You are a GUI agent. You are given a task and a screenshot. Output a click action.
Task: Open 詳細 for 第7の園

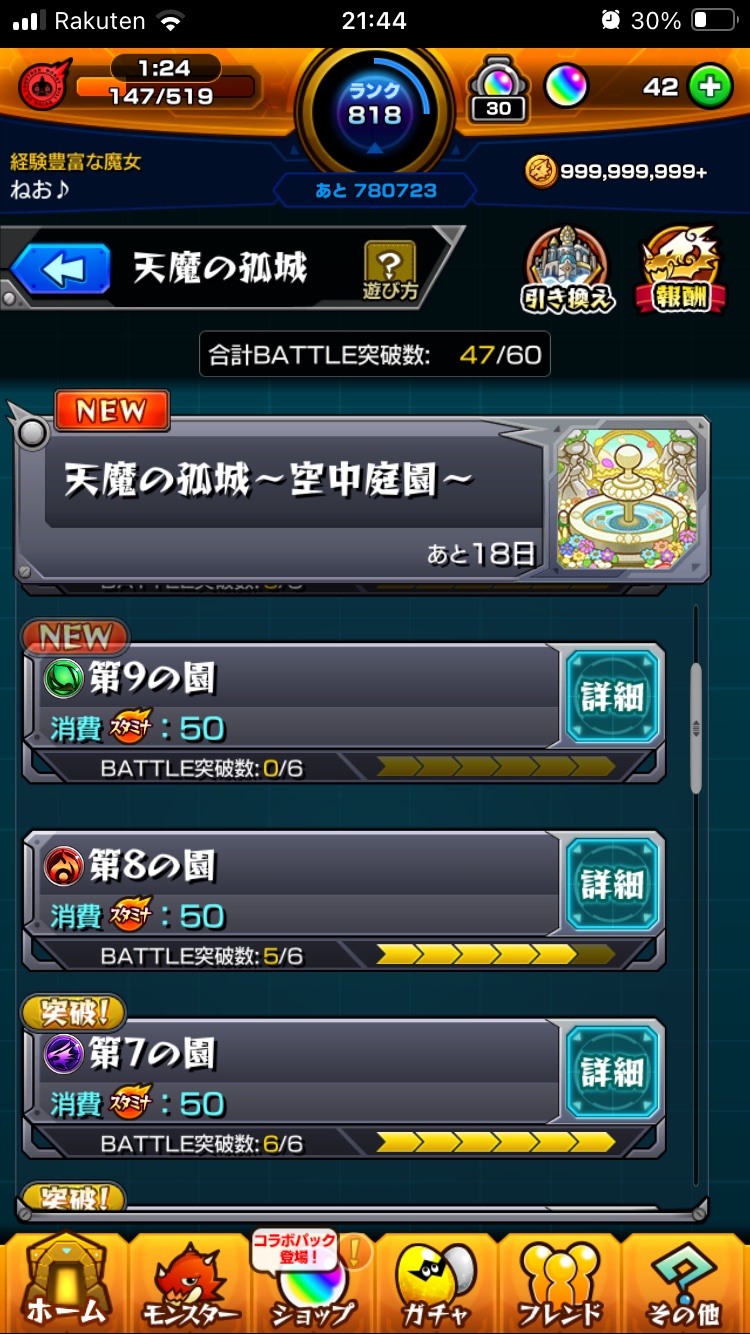click(614, 1072)
